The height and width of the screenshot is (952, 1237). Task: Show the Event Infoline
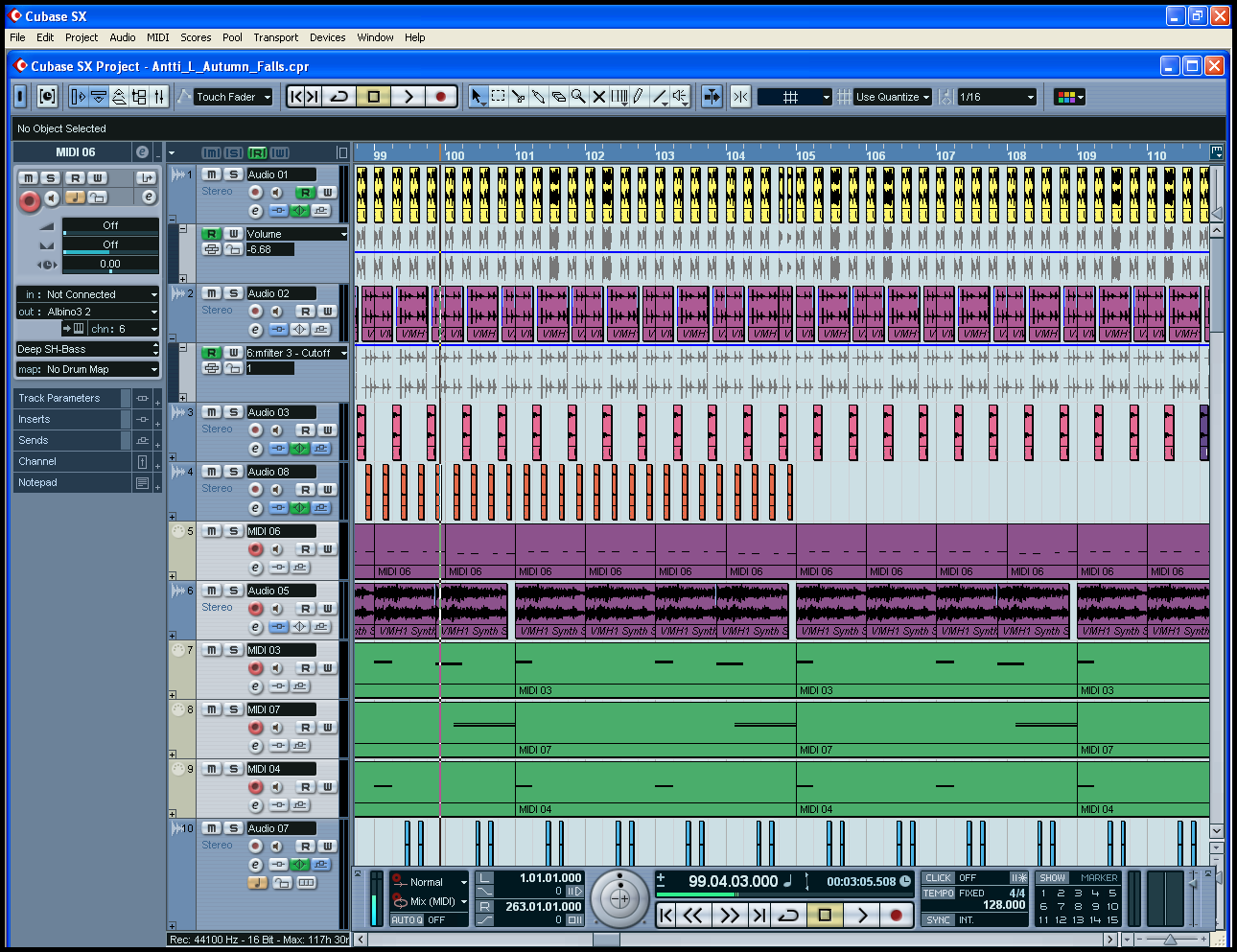(99, 96)
